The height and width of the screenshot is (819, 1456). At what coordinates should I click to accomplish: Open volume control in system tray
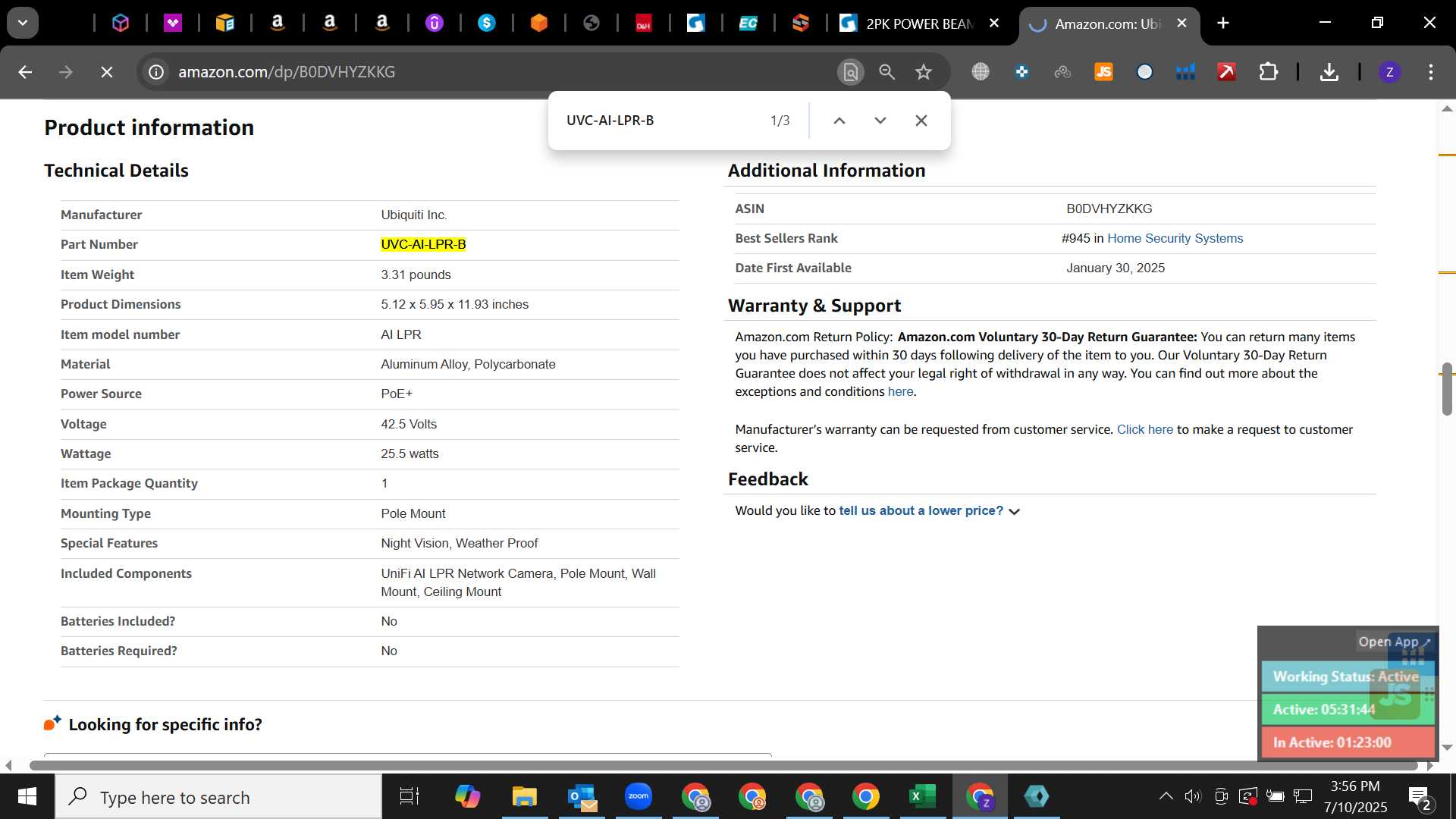click(1193, 796)
